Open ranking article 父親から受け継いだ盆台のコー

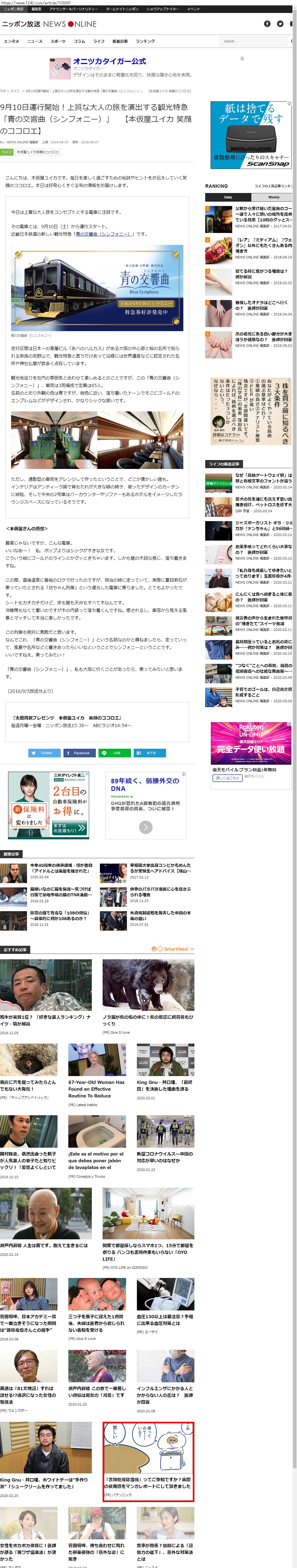click(264, 214)
